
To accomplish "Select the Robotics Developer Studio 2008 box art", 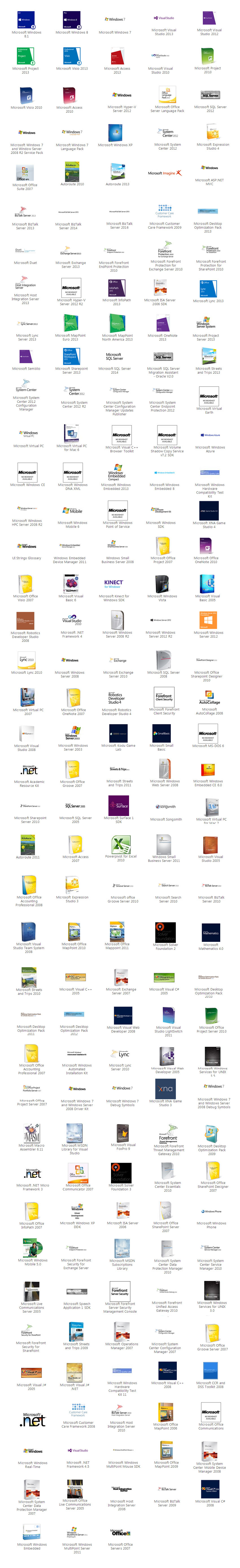I will 25,621.
